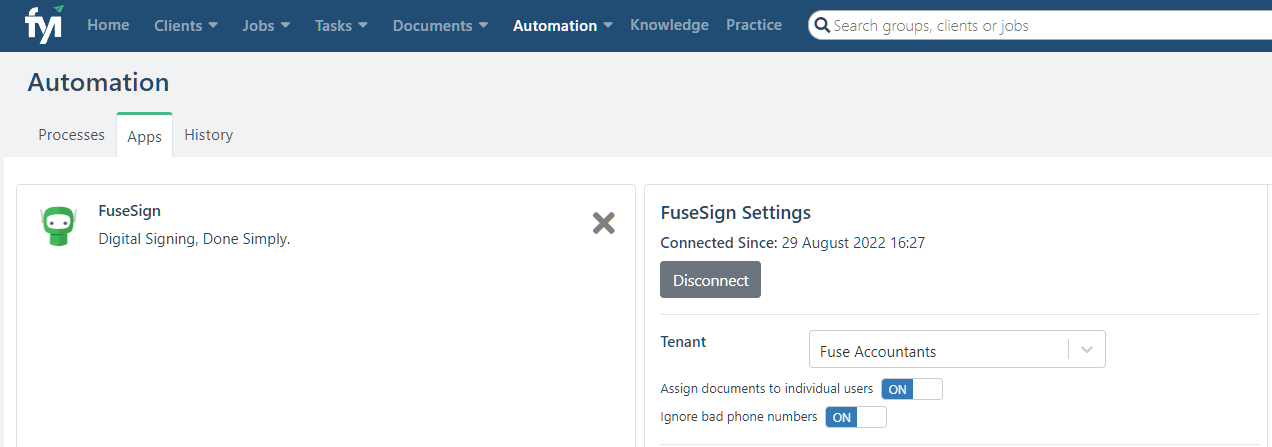Open the Knowledge section
1272x447 pixels.
click(x=669, y=25)
